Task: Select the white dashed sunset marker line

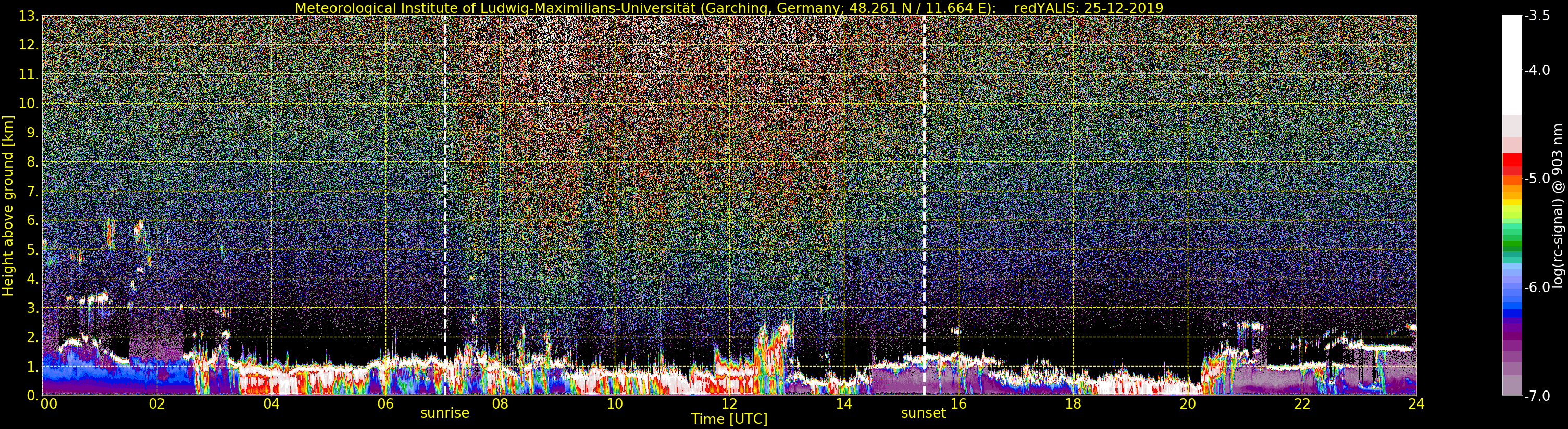Action: coord(924,205)
